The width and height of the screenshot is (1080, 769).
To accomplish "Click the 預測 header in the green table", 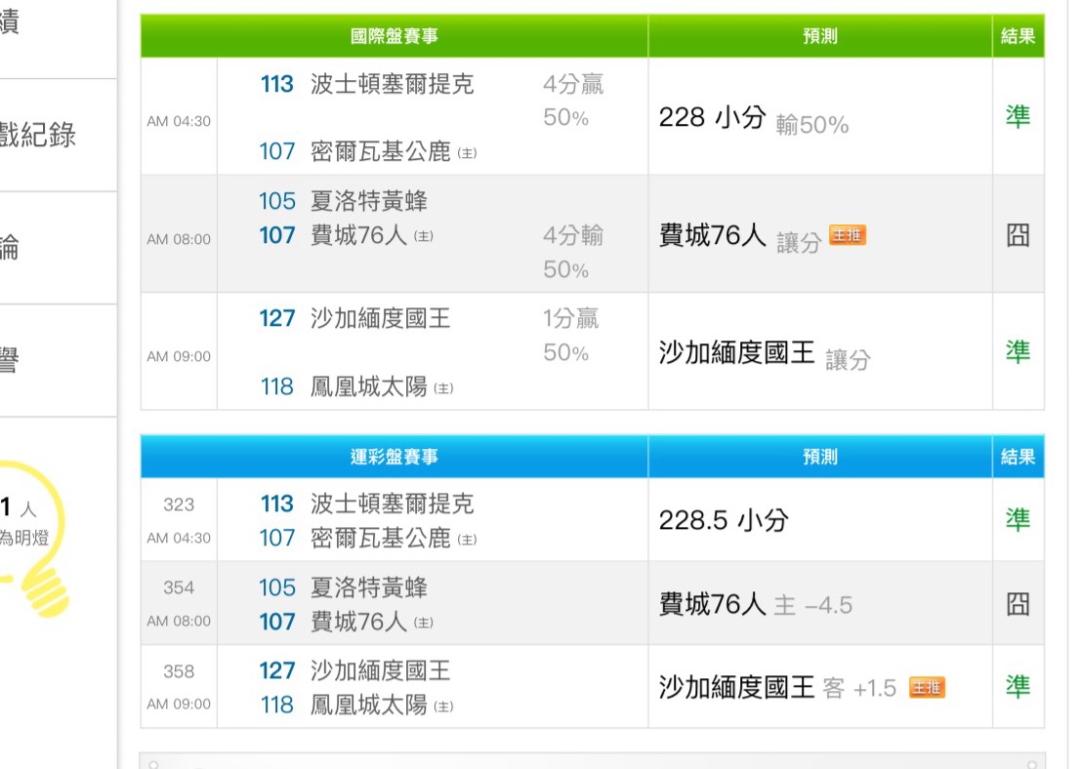I will coord(820,36).
